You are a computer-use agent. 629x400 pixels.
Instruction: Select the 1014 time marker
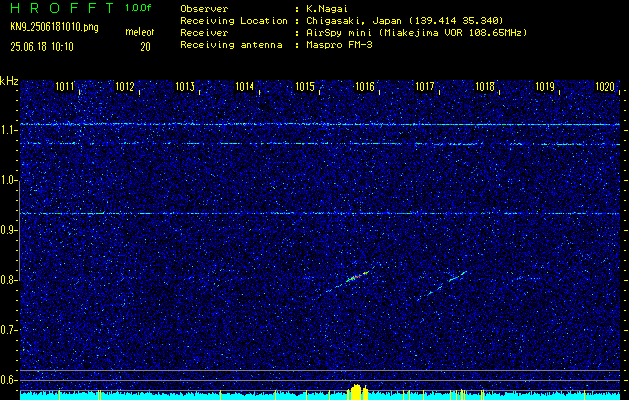click(x=245, y=86)
